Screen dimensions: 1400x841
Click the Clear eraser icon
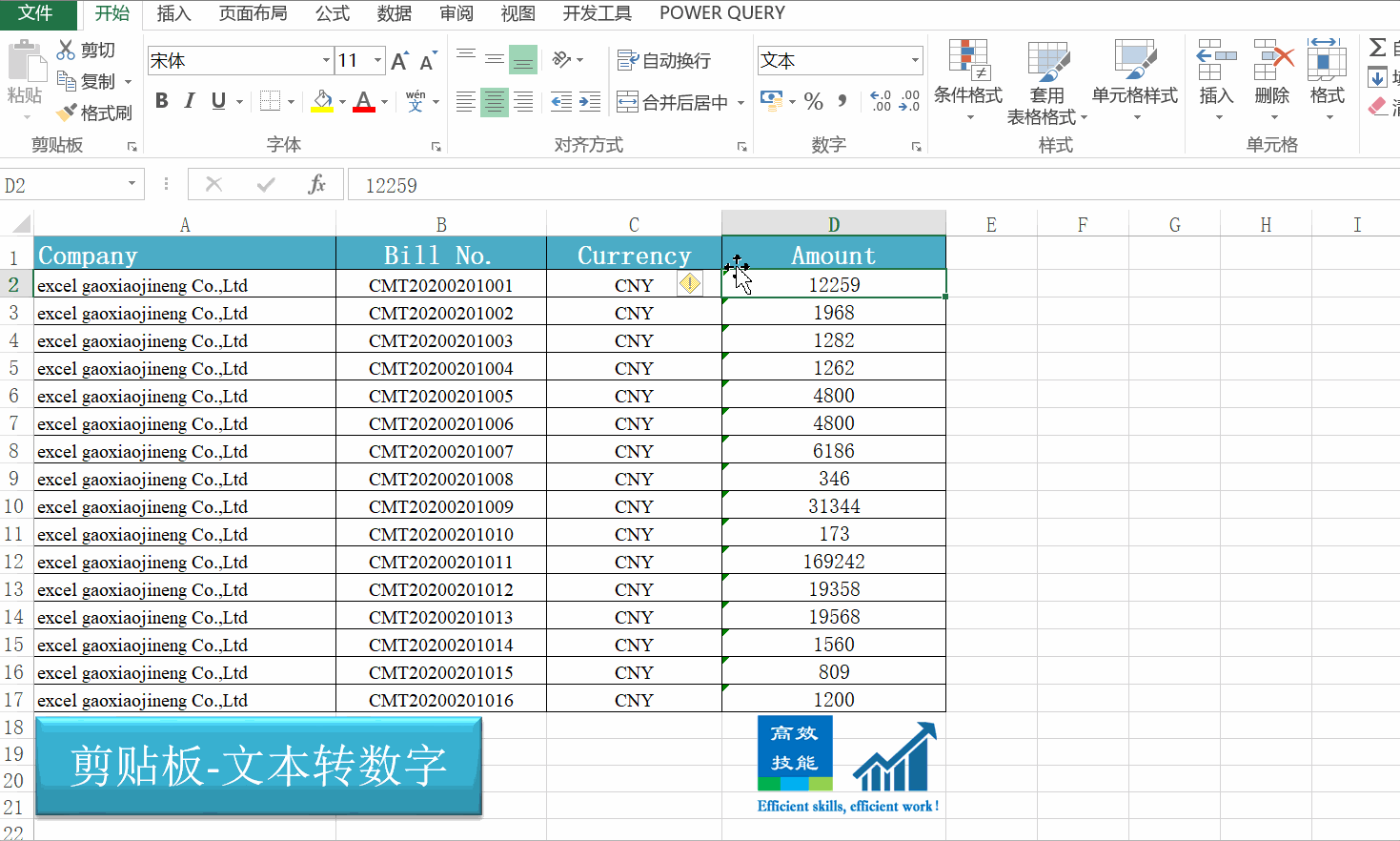(x=1378, y=107)
